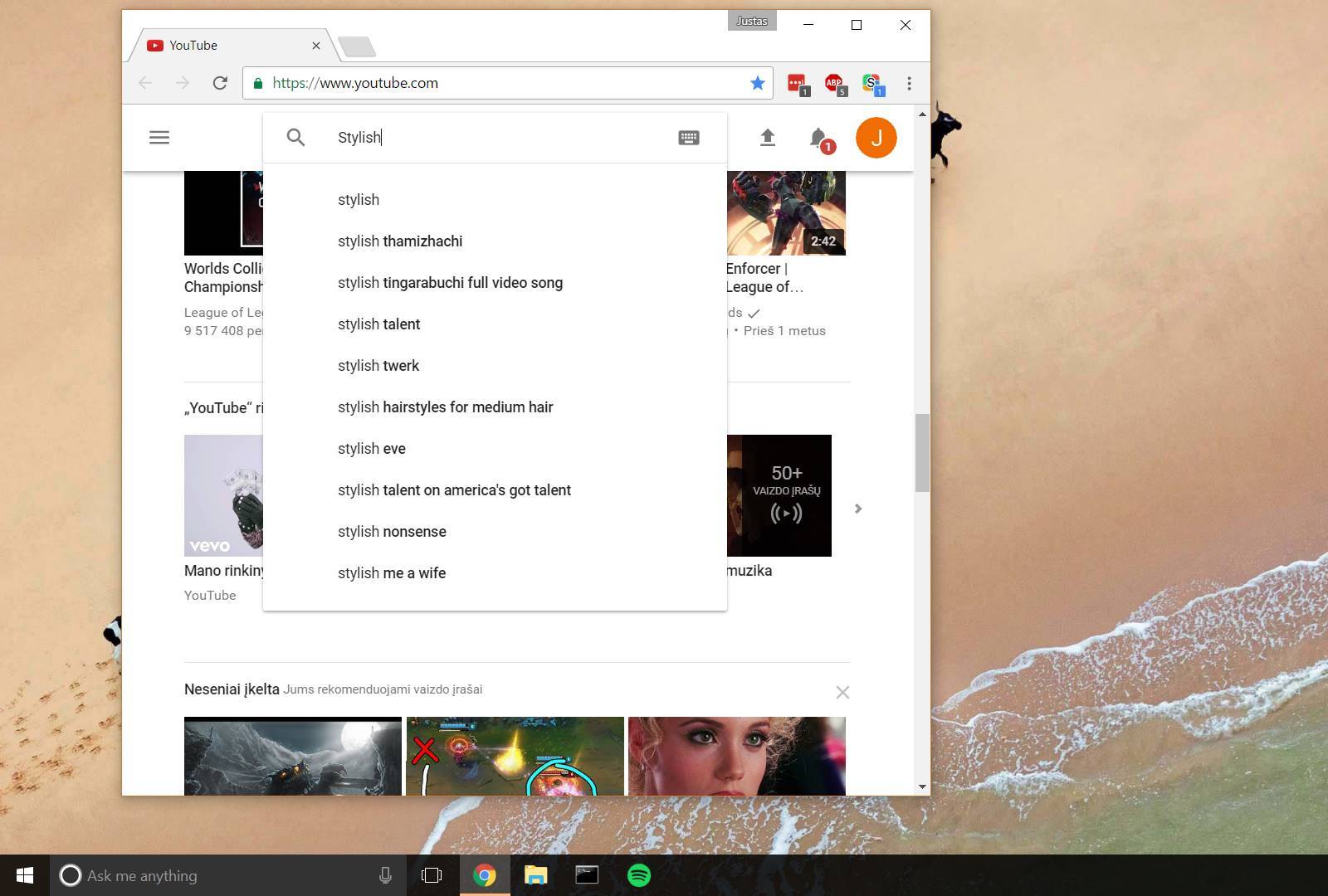
Task: Open the moonlit monster video thumbnail
Action: pyautogui.click(x=293, y=756)
